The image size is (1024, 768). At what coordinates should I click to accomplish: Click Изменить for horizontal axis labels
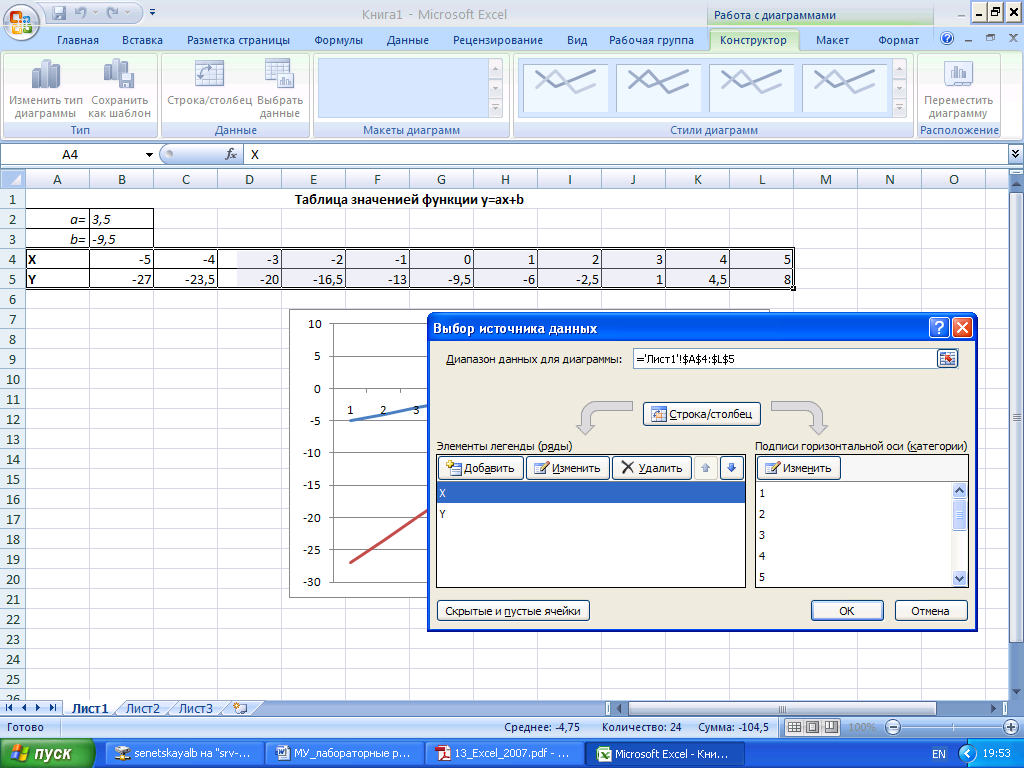(799, 468)
